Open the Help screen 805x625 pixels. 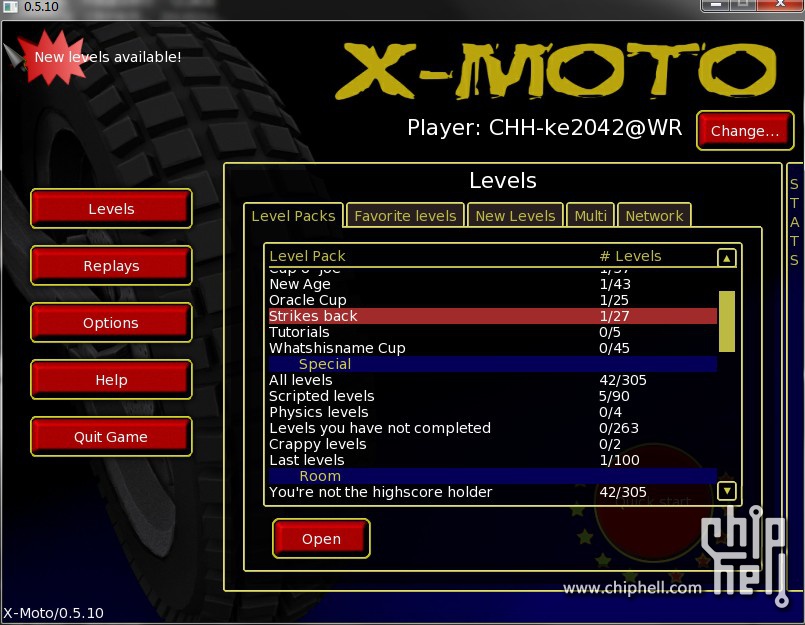(x=111, y=380)
